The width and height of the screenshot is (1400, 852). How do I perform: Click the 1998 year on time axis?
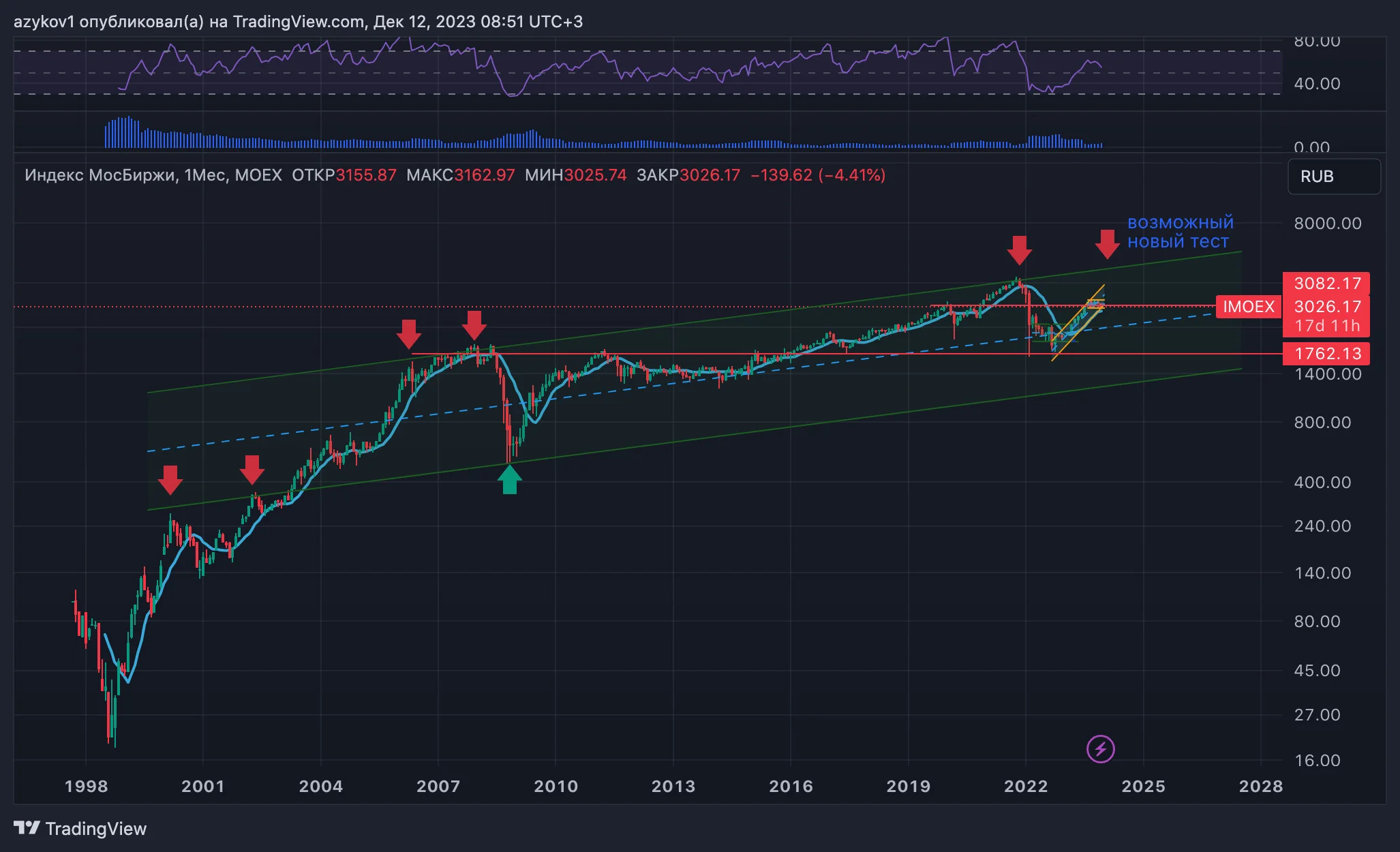tap(86, 787)
